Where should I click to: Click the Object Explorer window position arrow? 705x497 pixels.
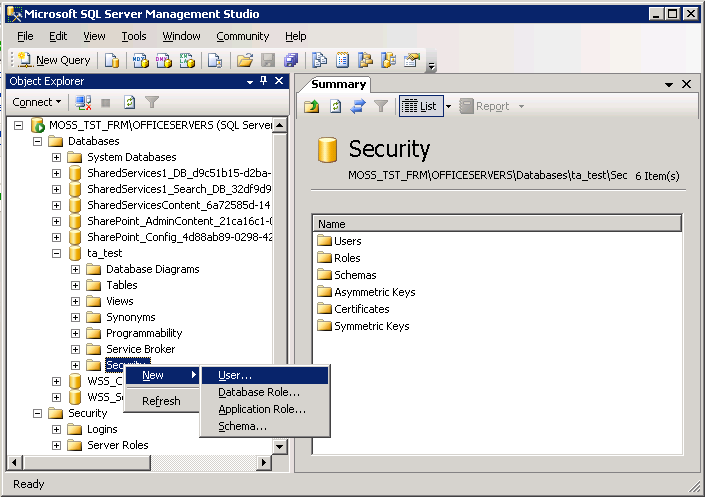(x=250, y=82)
